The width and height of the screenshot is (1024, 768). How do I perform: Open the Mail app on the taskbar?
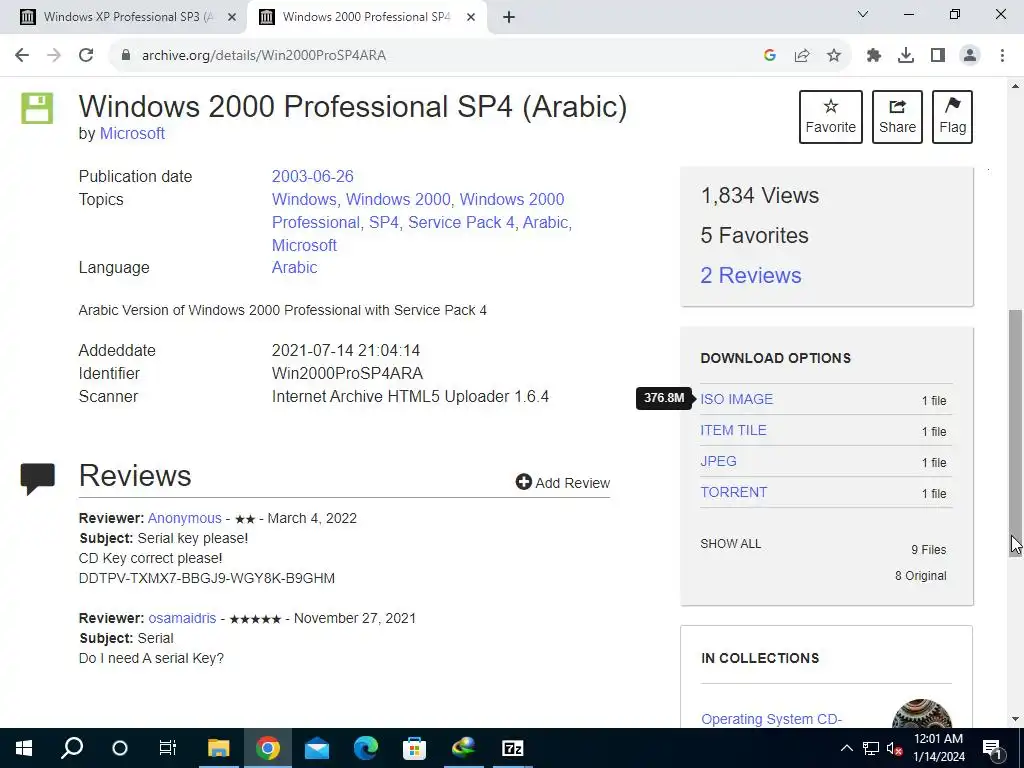(317, 748)
